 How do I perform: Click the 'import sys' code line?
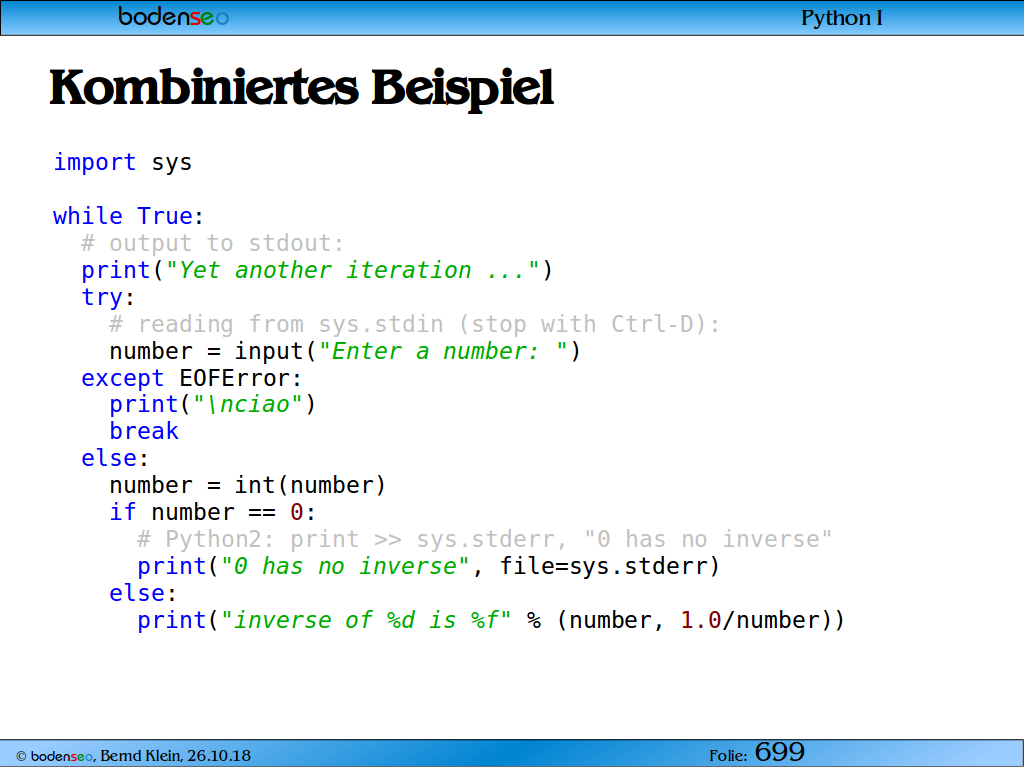[123, 162]
